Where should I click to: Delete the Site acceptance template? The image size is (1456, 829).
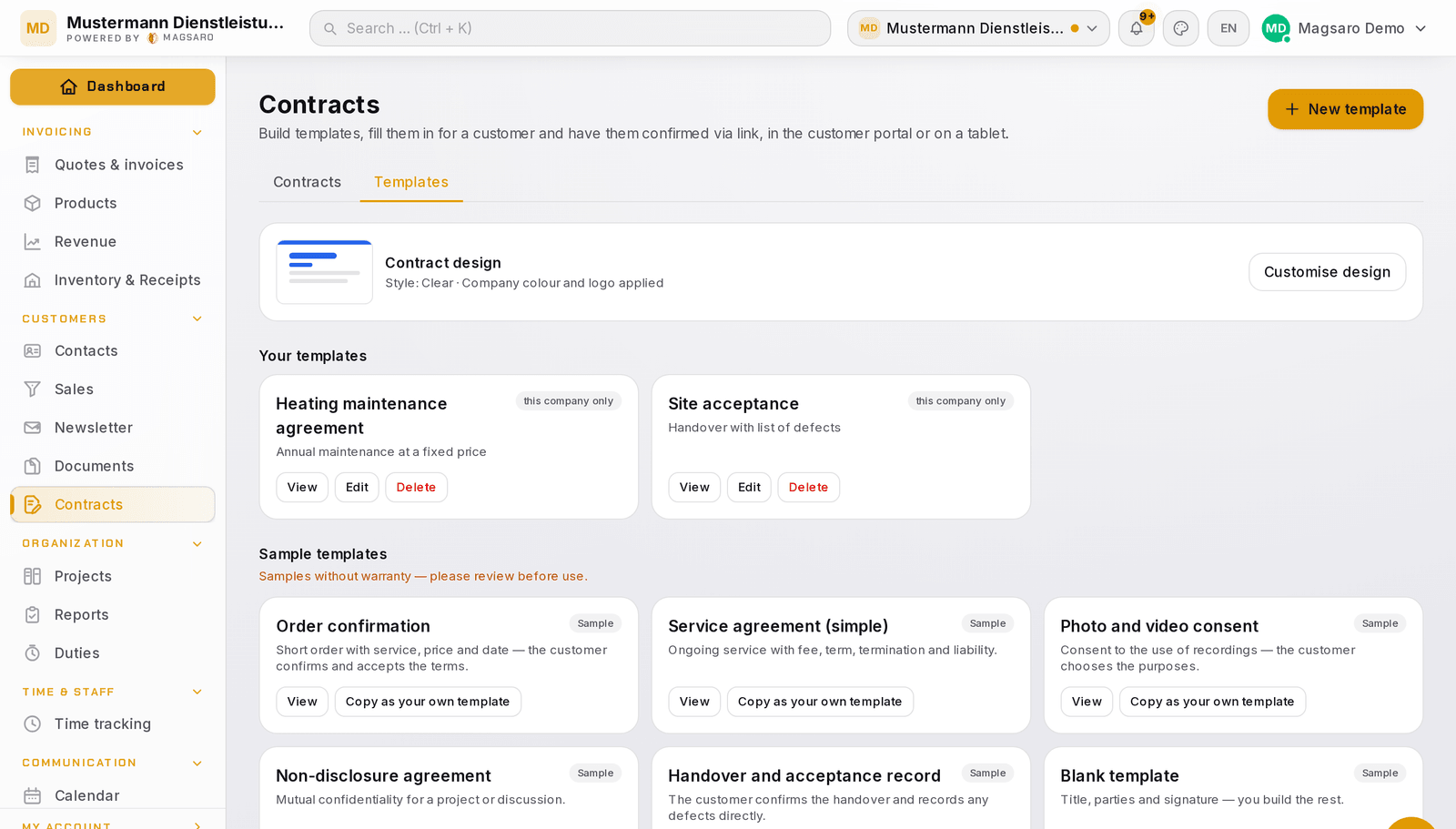(x=808, y=487)
